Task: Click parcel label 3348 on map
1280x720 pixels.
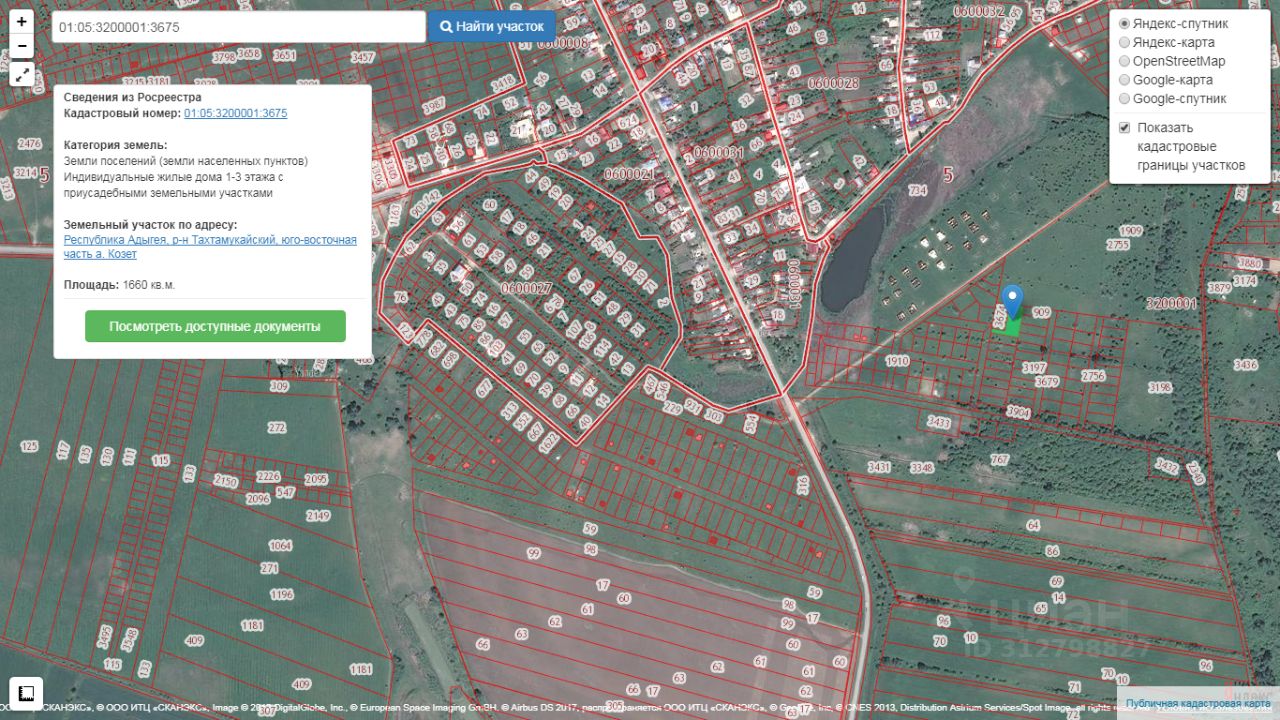Action: point(921,467)
